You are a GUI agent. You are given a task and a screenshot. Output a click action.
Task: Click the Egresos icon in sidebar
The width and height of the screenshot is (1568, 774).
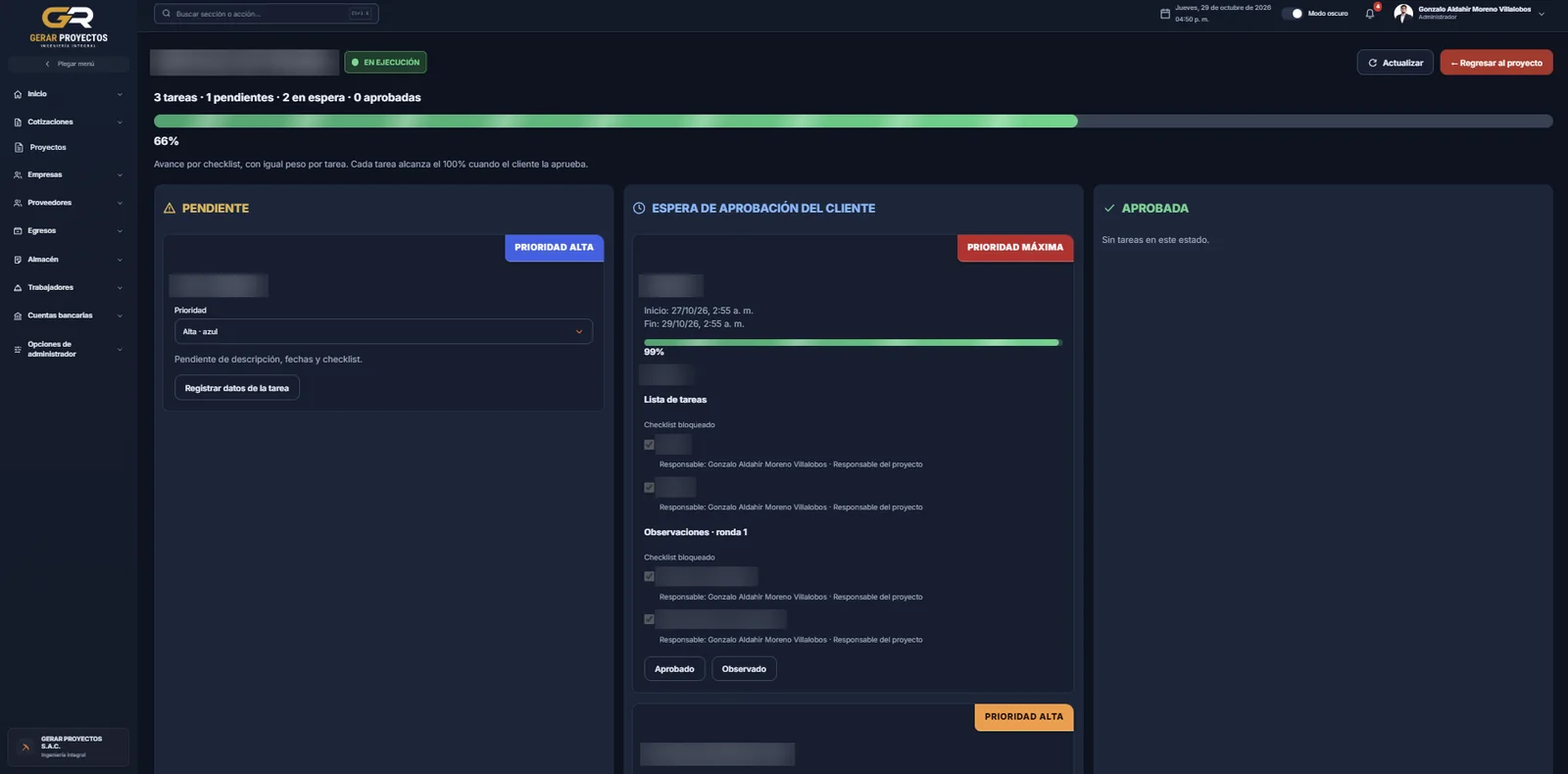[18, 231]
